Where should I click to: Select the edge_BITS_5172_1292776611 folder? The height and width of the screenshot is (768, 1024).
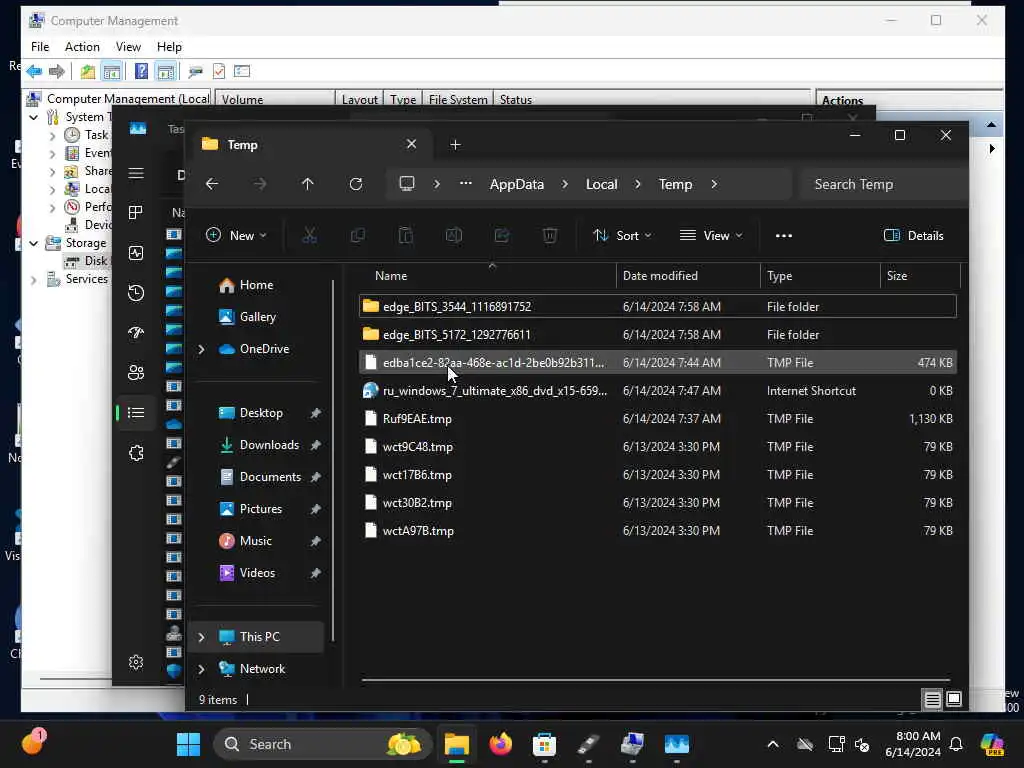(x=658, y=334)
